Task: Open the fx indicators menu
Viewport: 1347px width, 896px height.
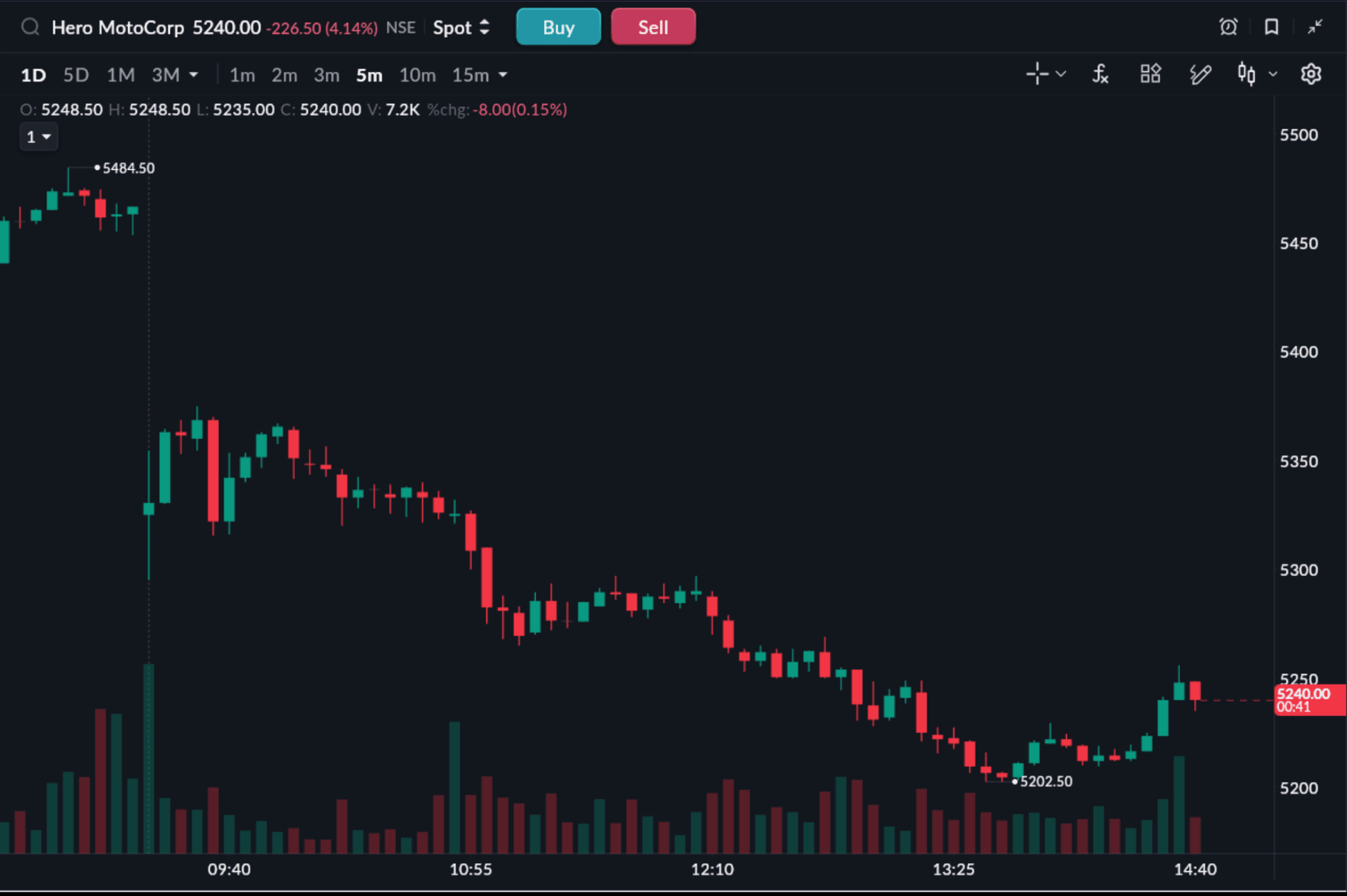Action: click(x=1100, y=74)
